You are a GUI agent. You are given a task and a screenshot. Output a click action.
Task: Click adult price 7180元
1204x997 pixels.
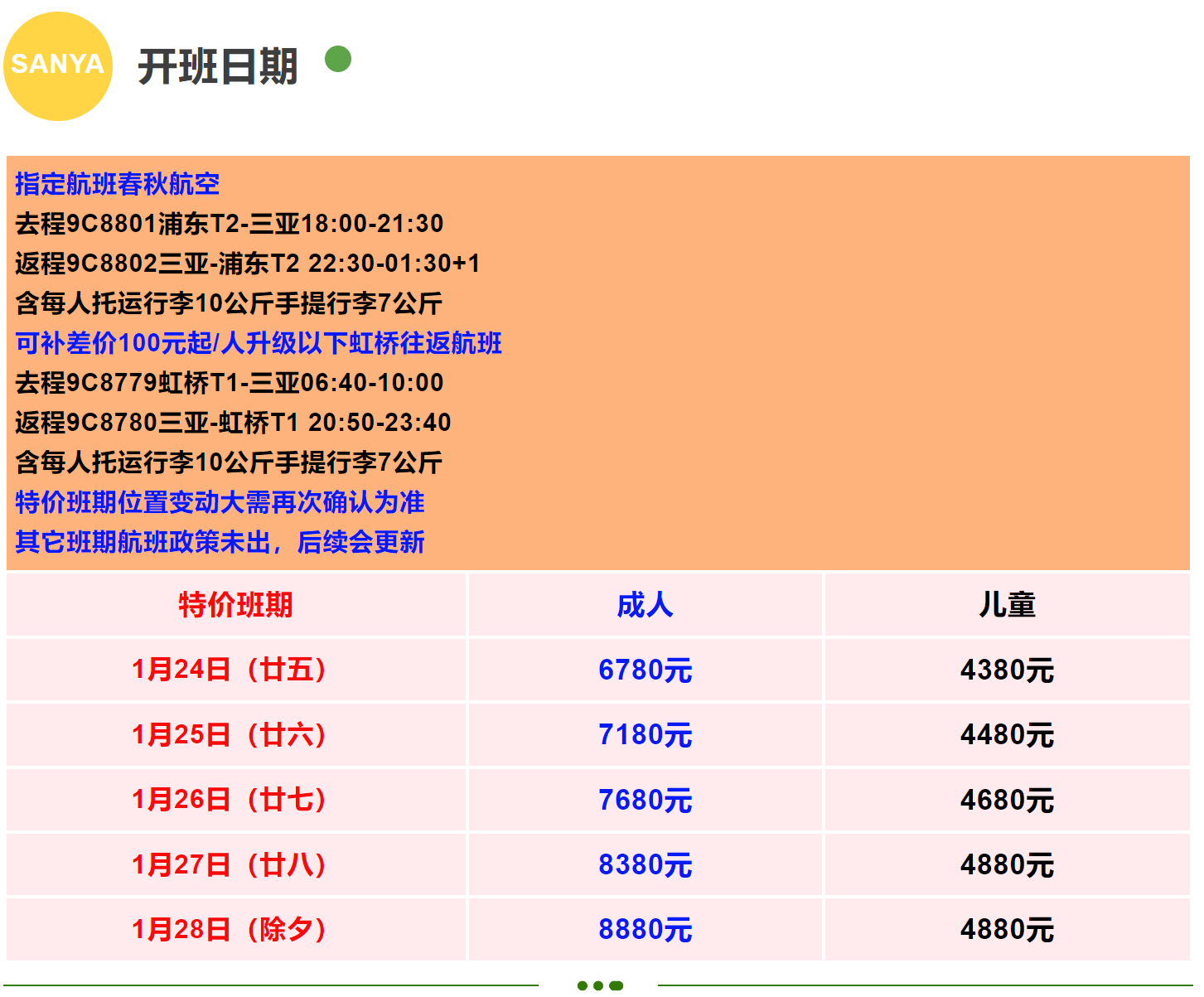click(645, 734)
